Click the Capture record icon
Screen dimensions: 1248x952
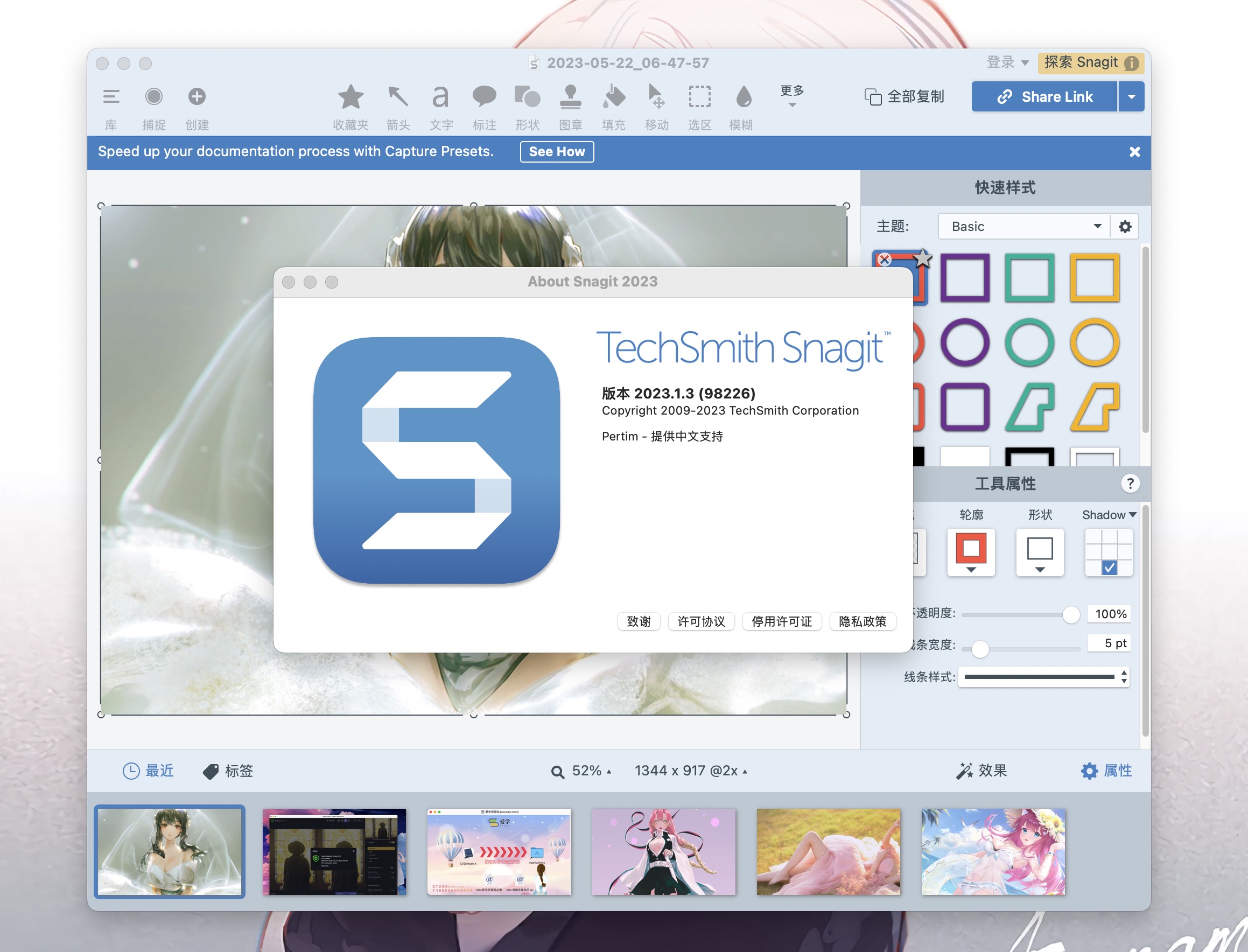coord(153,97)
